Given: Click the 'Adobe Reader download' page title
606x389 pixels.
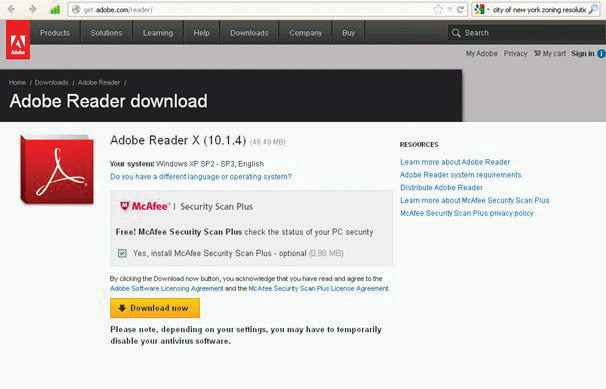Looking at the screenshot, I should pos(108,101).
